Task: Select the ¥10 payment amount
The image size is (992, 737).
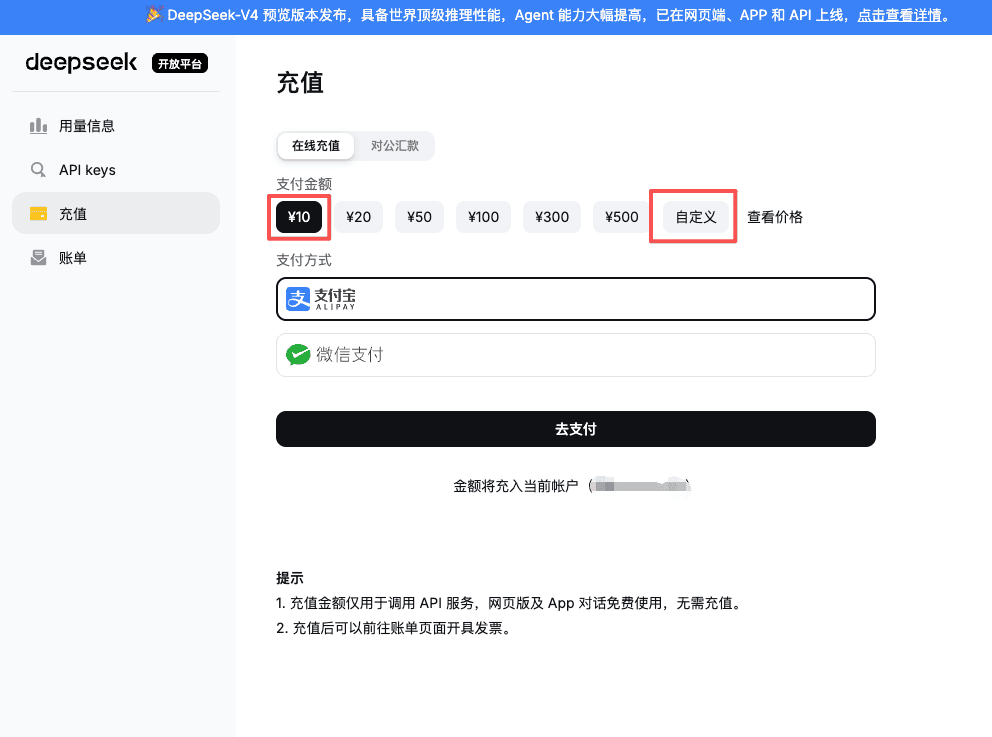Action: pyautogui.click(x=299, y=217)
